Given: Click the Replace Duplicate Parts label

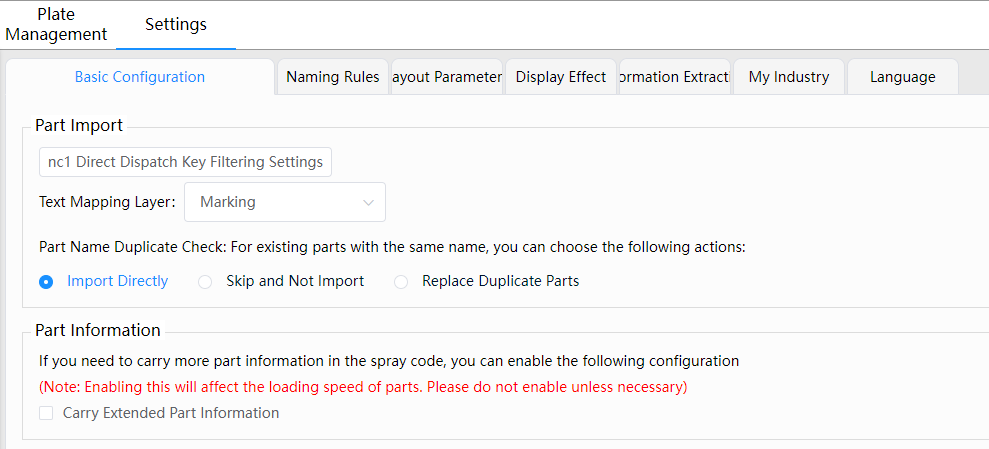Looking at the screenshot, I should pyautogui.click(x=501, y=281).
